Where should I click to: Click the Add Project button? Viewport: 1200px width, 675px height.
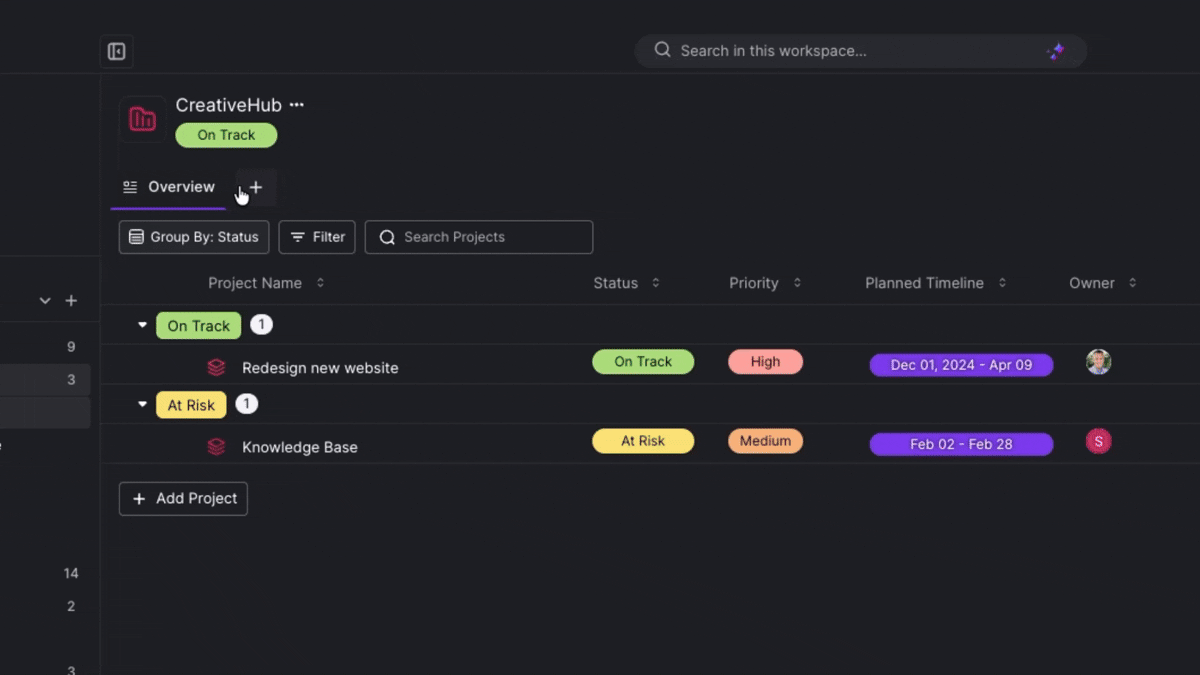[x=183, y=498]
